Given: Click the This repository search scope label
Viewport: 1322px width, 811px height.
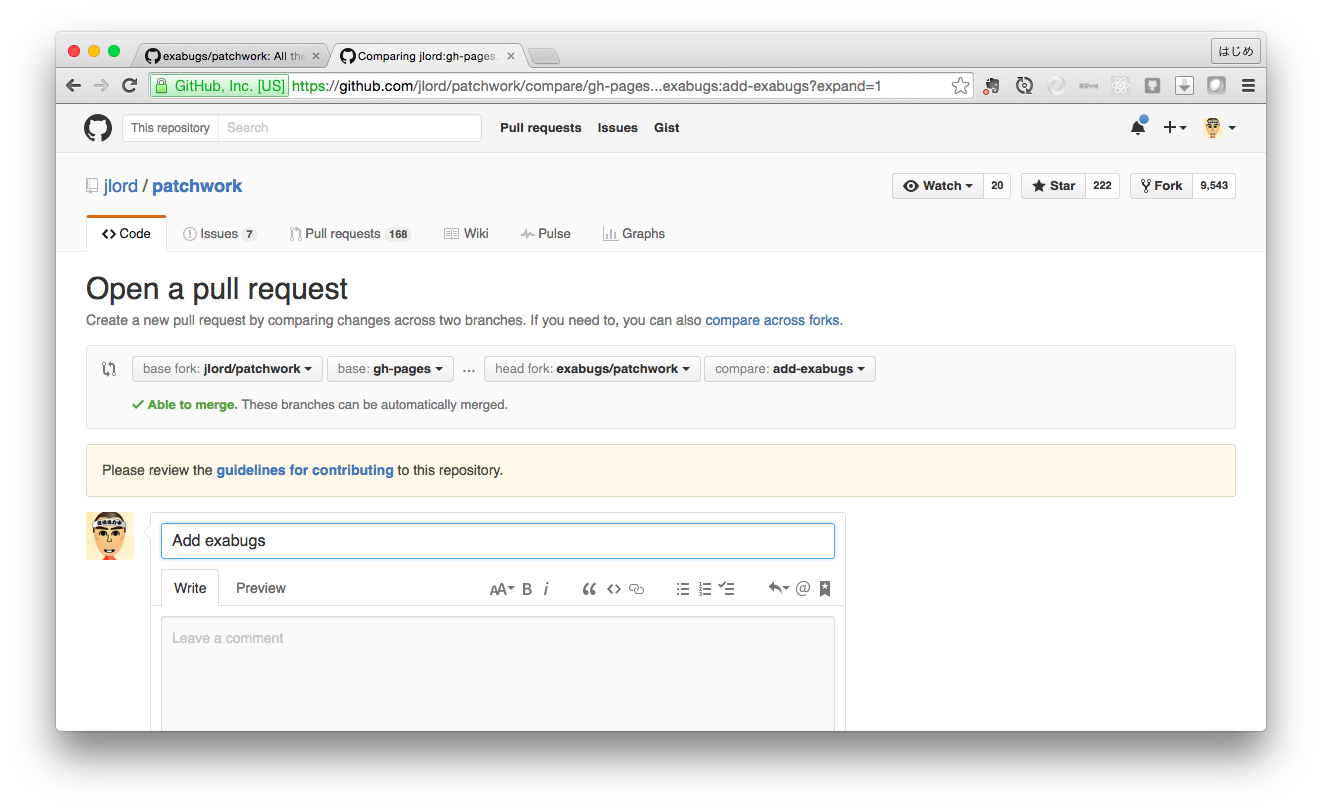Looking at the screenshot, I should (170, 128).
